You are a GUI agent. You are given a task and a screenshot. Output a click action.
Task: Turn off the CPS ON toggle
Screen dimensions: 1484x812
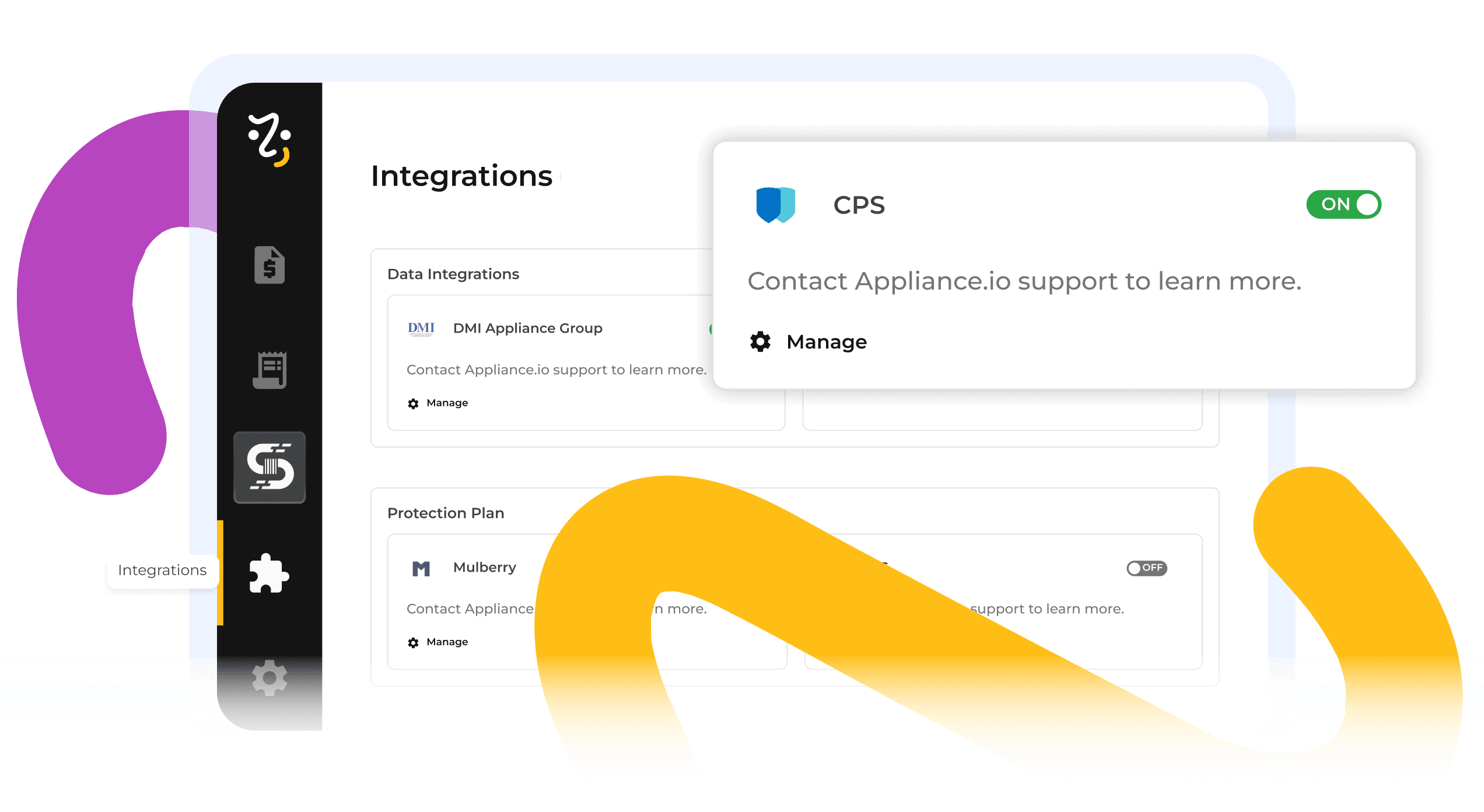[1343, 205]
